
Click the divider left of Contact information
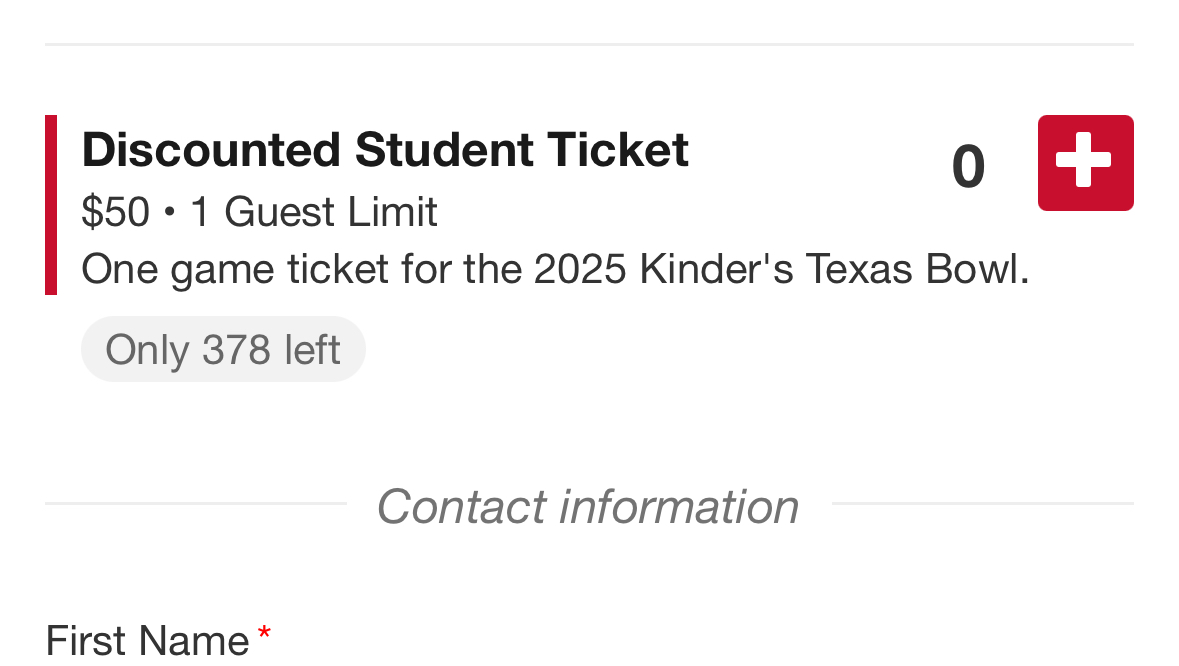[195, 503]
